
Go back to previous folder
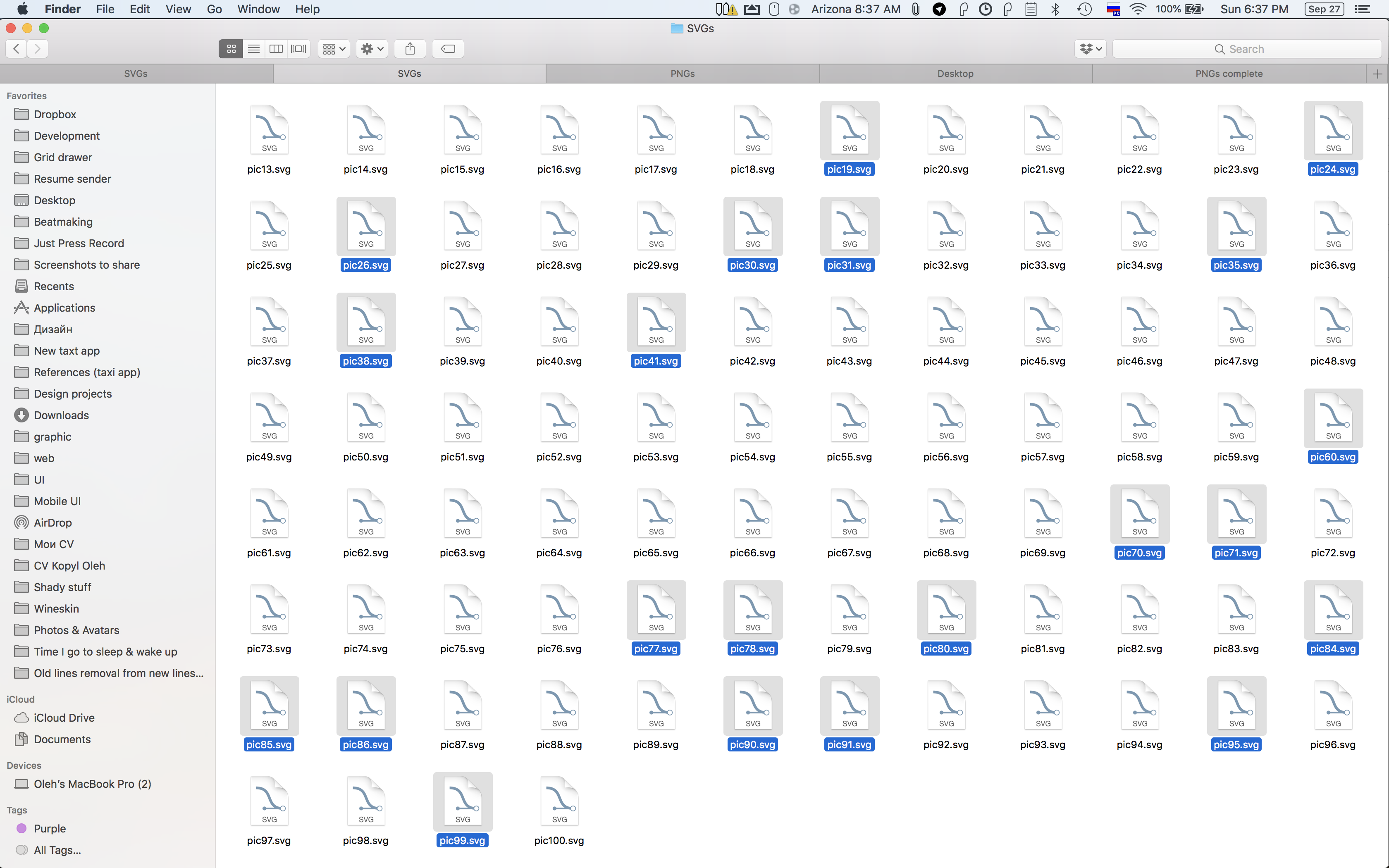click(16, 49)
